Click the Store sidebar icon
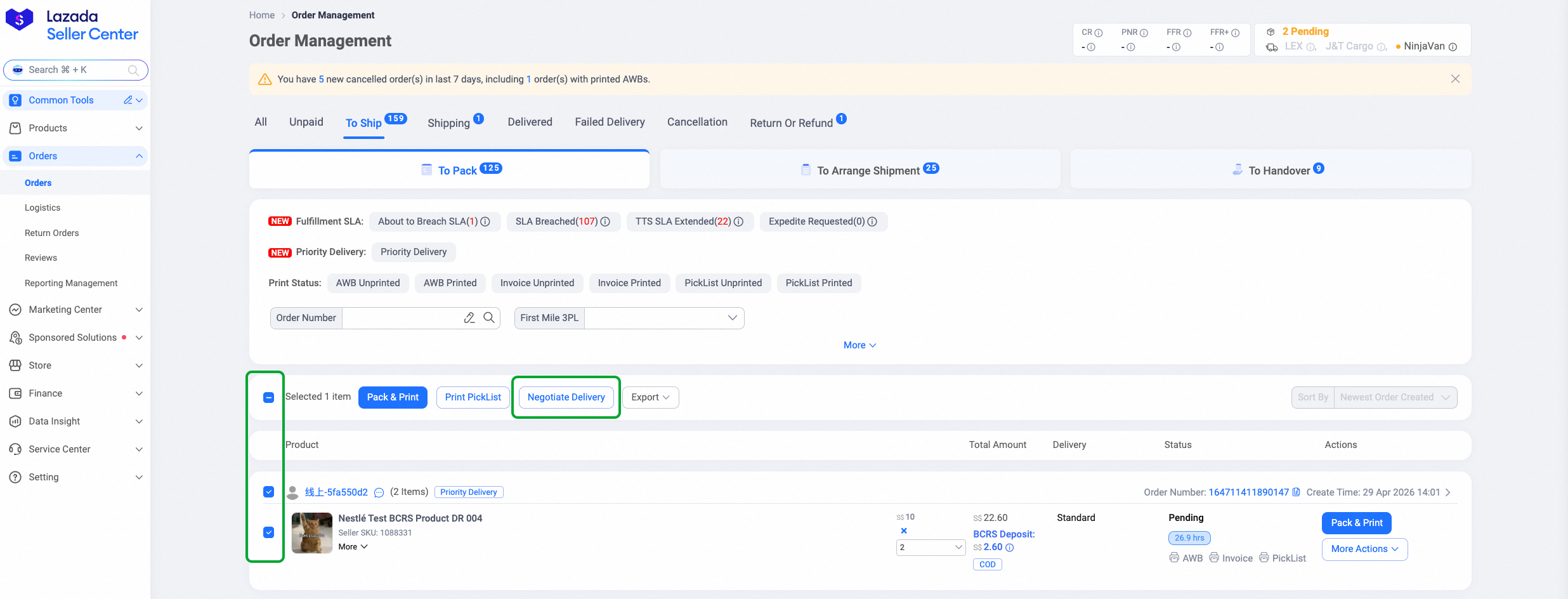 pos(16,365)
